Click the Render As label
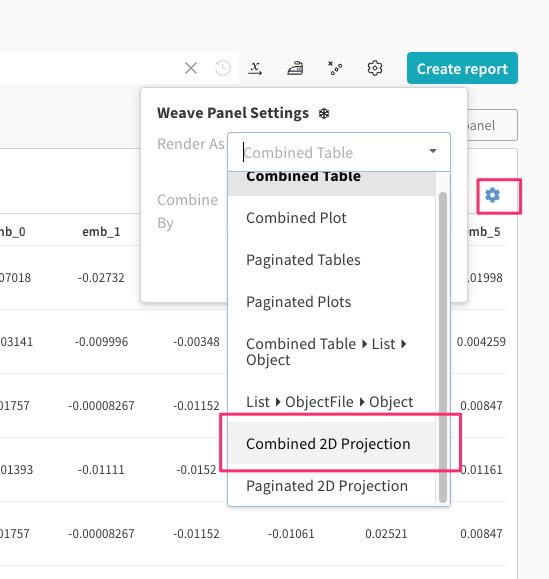 coord(191,144)
